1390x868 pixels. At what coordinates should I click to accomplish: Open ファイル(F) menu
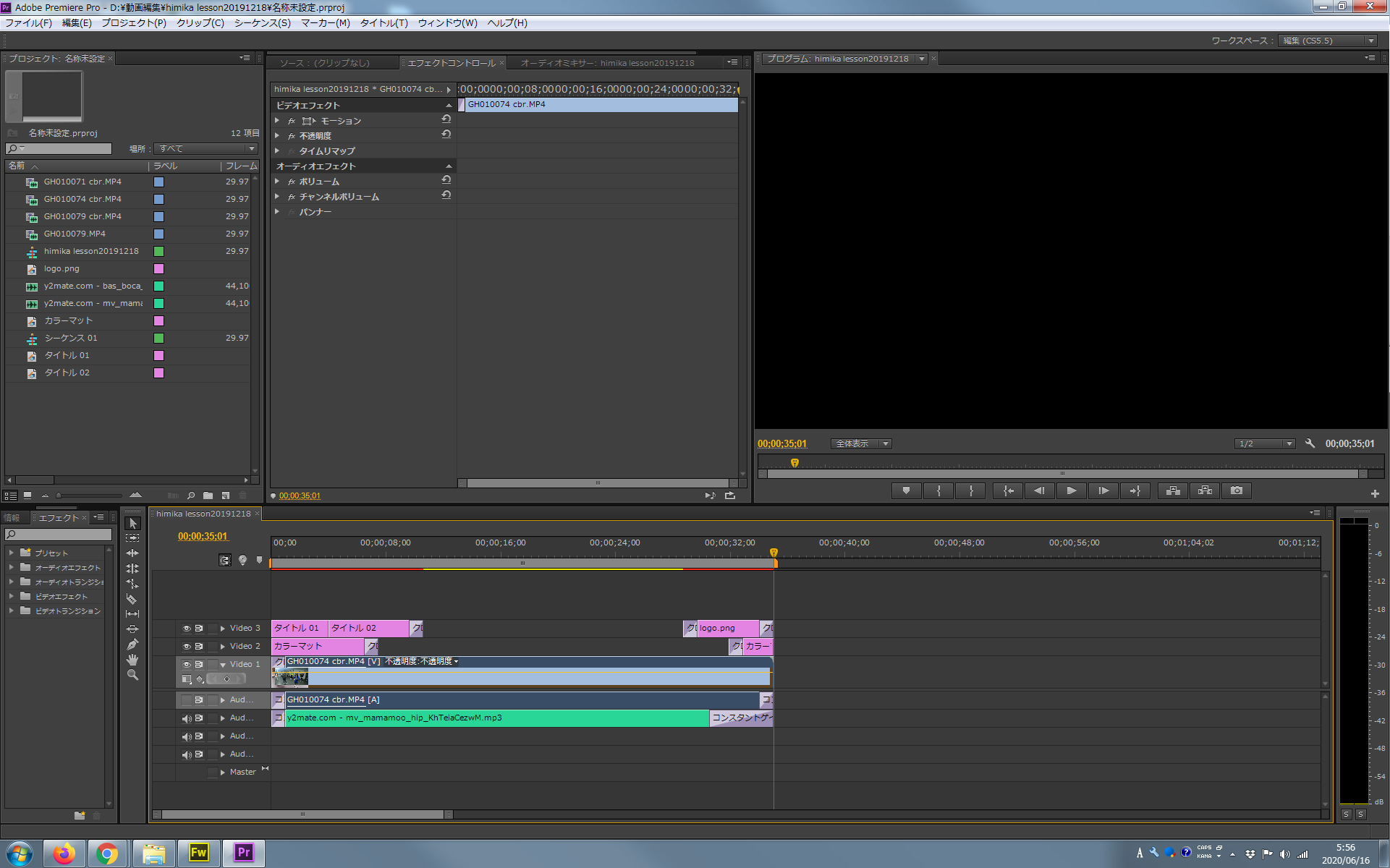click(x=29, y=23)
